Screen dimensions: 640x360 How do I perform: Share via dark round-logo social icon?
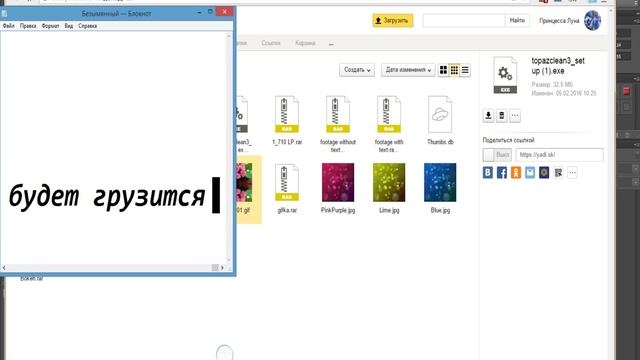(544, 173)
